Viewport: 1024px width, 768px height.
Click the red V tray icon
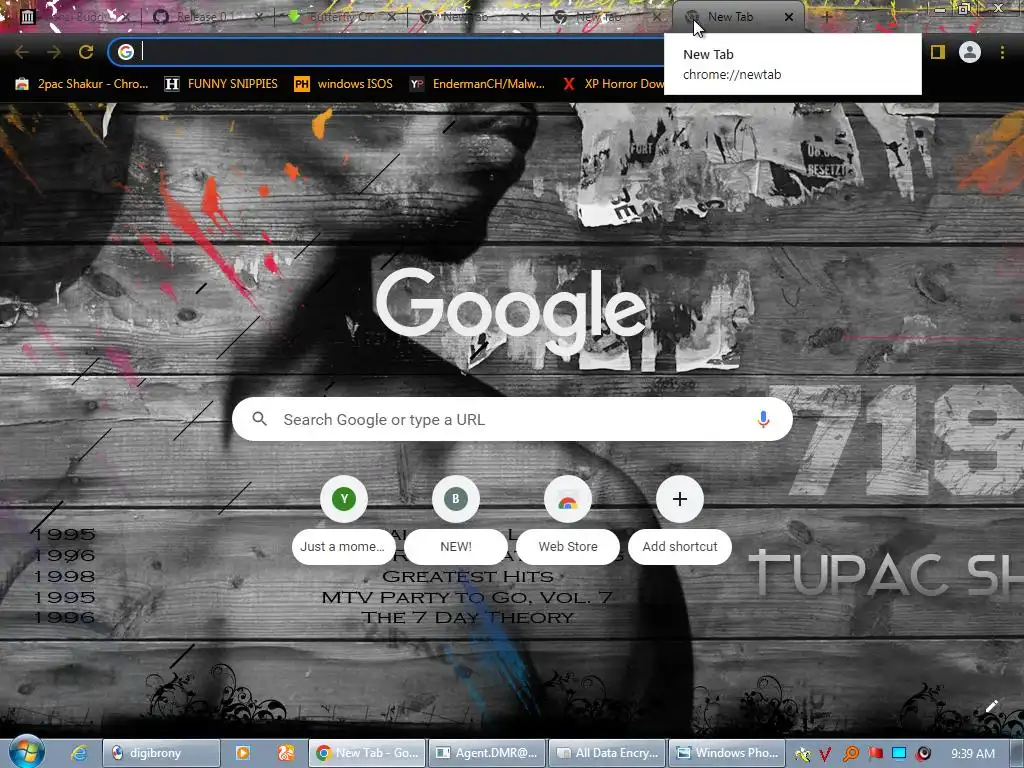(x=825, y=754)
